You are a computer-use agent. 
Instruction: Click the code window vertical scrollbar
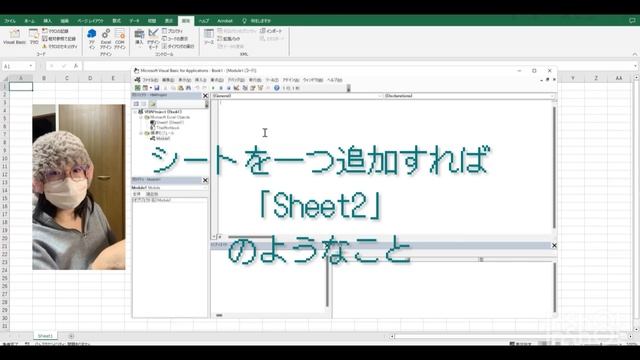554,167
